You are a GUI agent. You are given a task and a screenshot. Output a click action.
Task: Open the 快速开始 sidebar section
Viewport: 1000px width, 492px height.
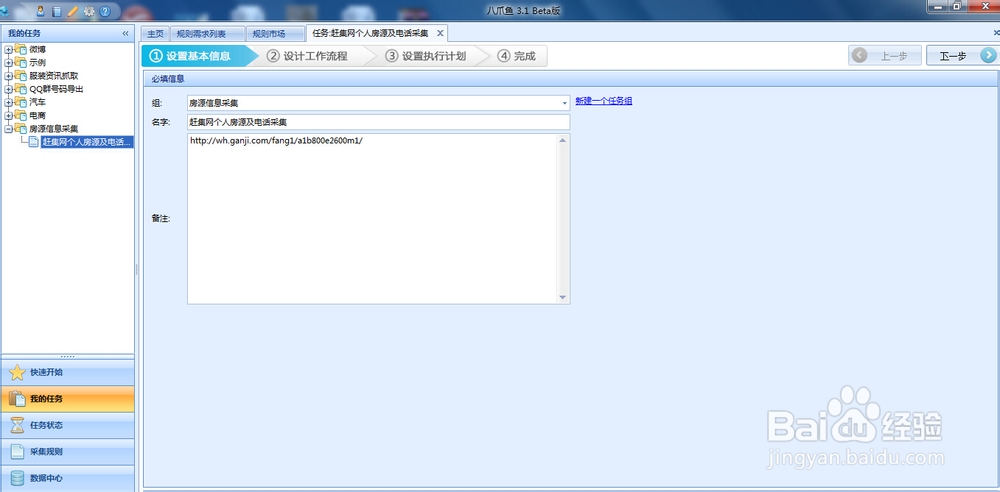pyautogui.click(x=68, y=373)
